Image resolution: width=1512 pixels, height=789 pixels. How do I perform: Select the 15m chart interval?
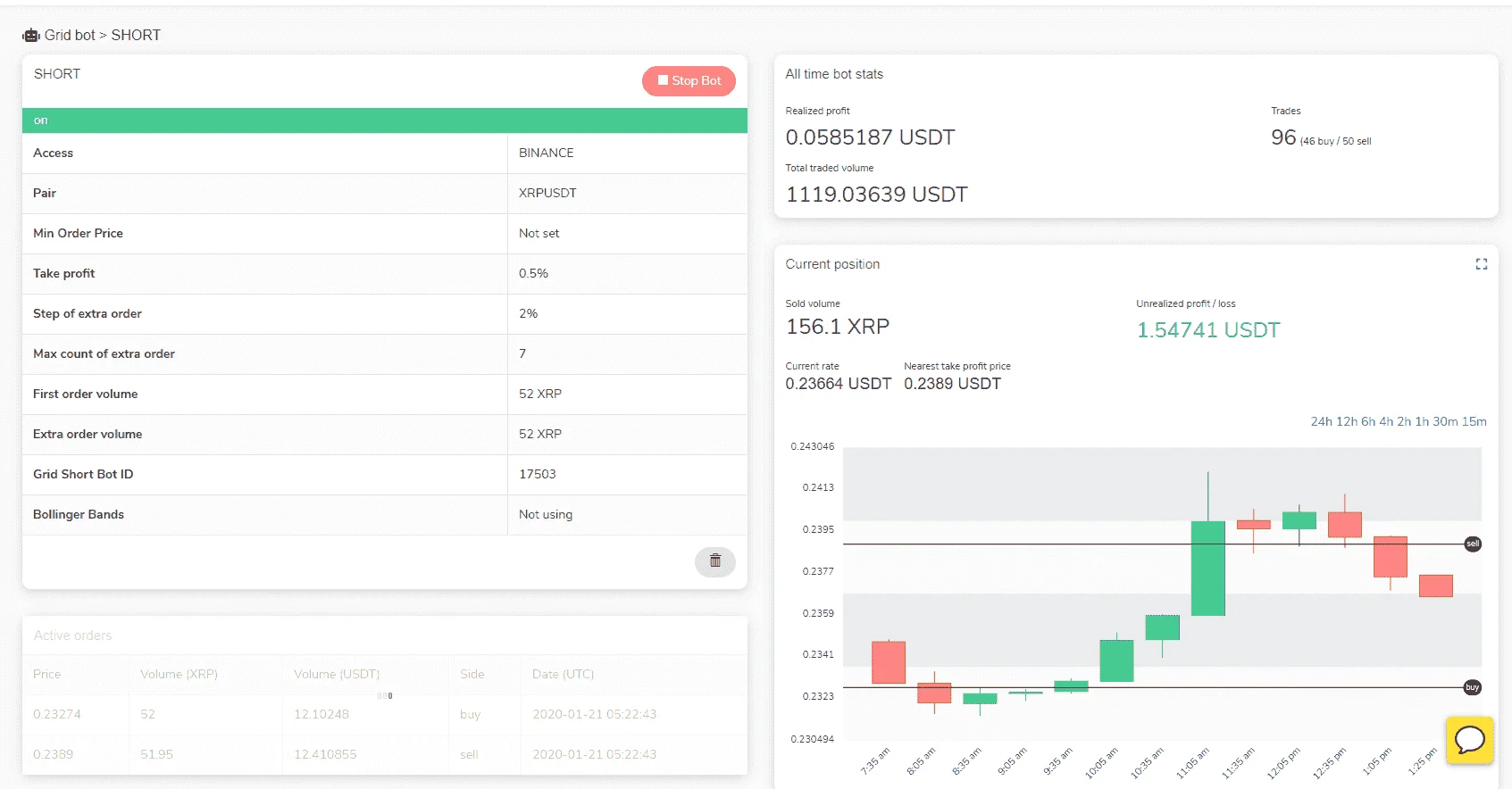point(1474,421)
